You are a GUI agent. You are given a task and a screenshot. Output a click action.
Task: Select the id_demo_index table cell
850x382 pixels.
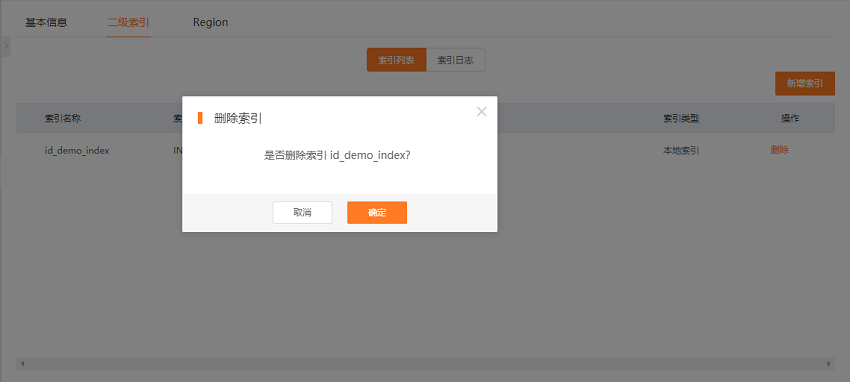[x=77, y=151]
